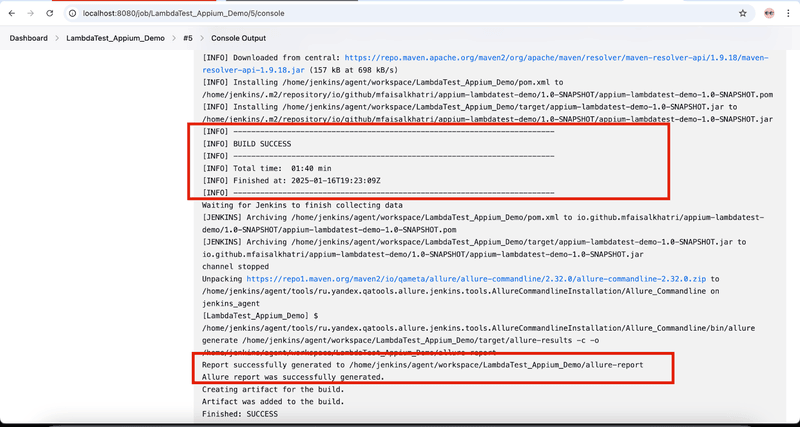Open allure-commandline-2.32.0.zip link

click(477, 279)
